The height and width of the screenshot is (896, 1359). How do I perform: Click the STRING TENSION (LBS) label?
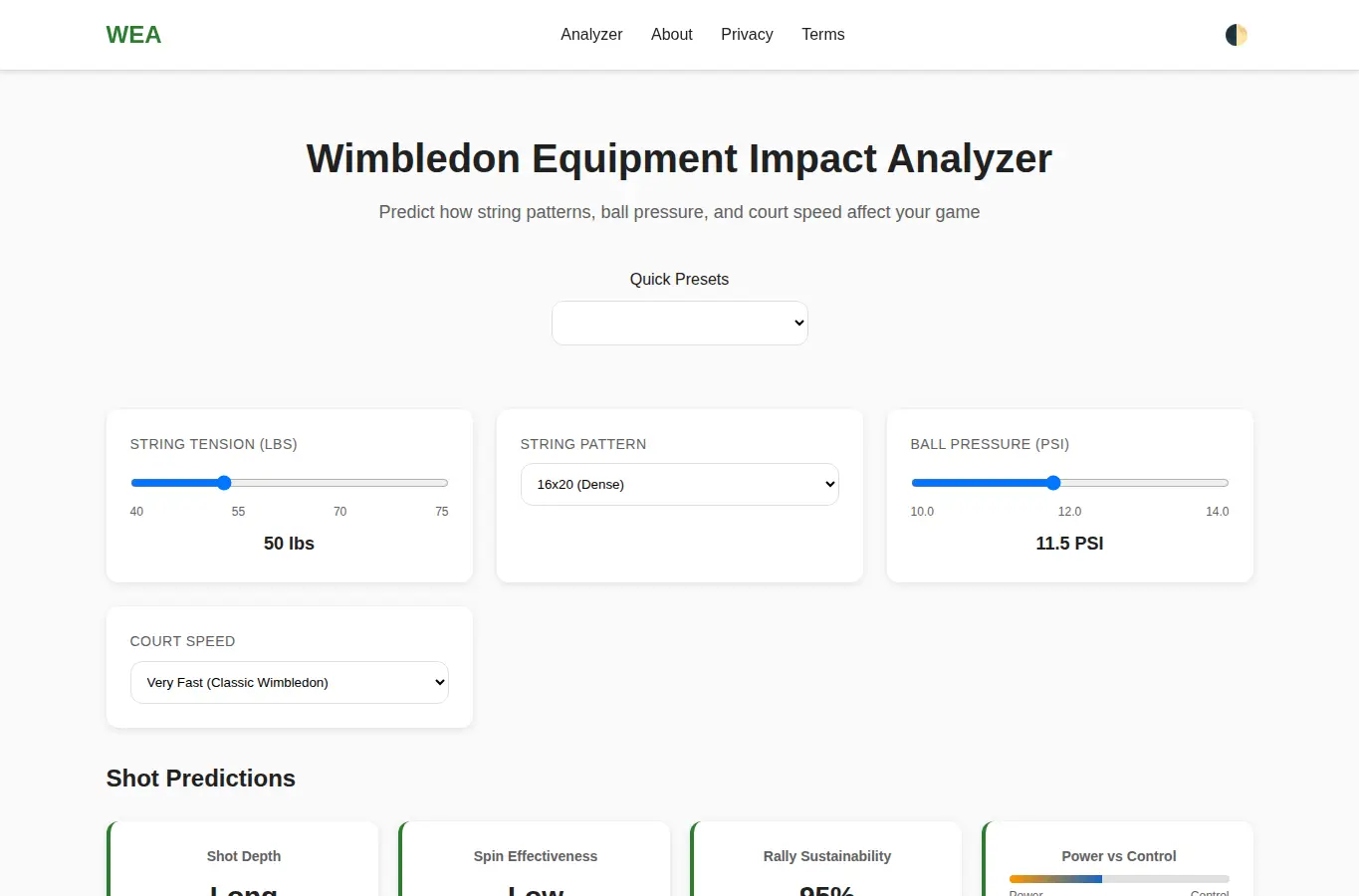[x=214, y=444]
